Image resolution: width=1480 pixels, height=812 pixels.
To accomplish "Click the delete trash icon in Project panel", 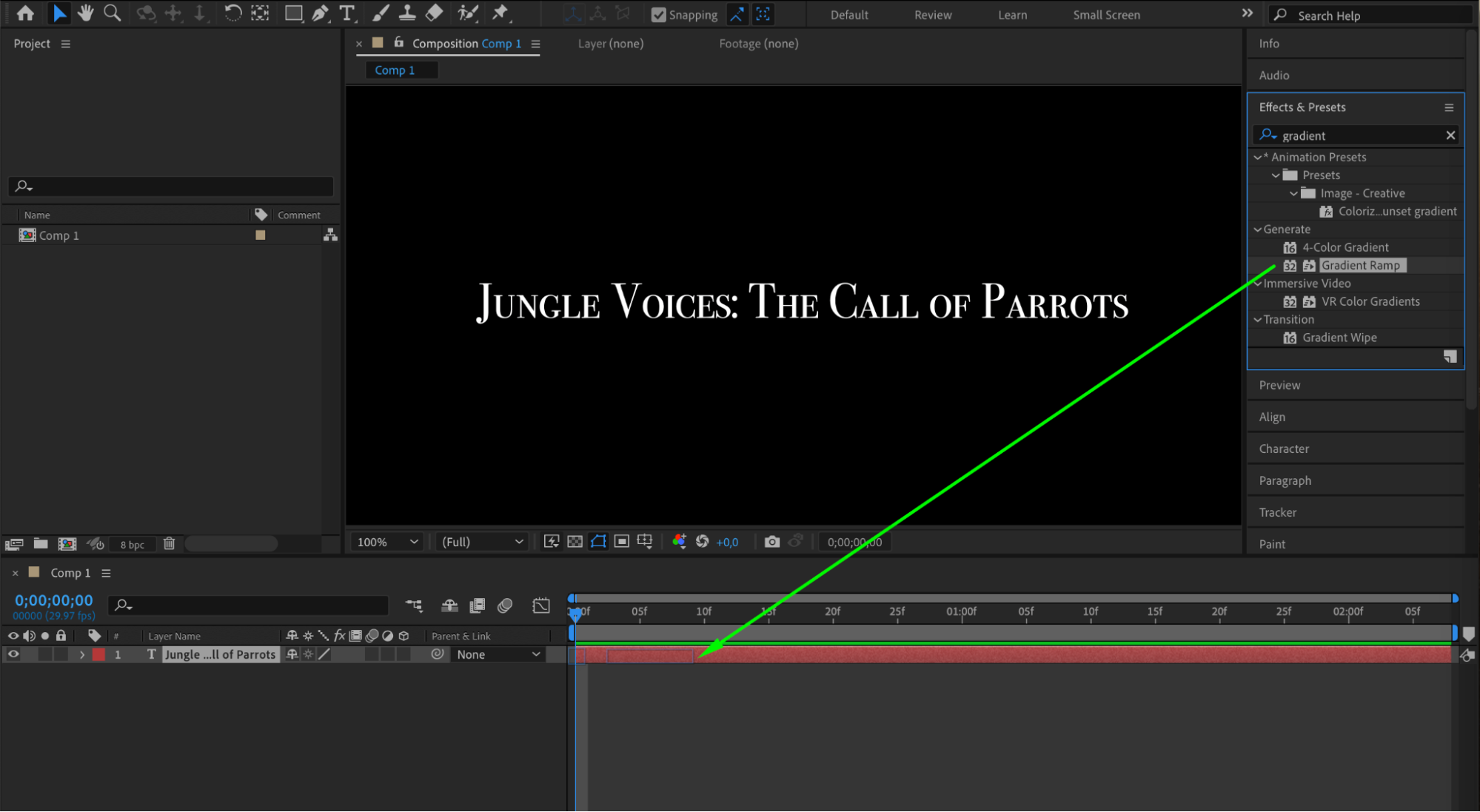I will click(169, 544).
